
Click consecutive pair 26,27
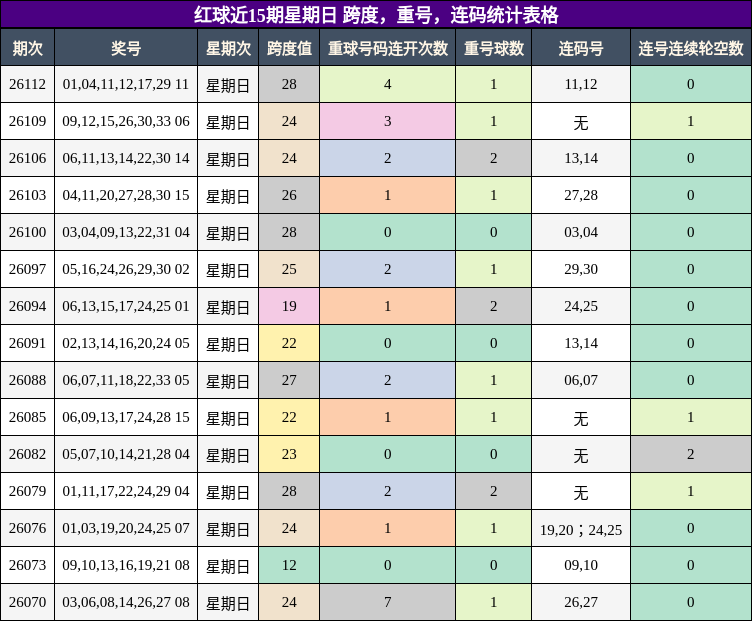pyautogui.click(x=581, y=602)
